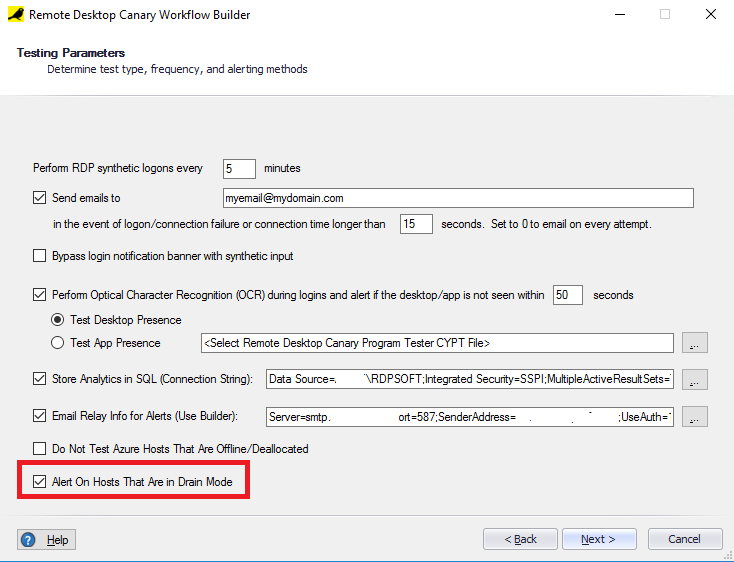Select the Test App Presence radio button
Image resolution: width=734 pixels, height=562 pixels.
click(x=58, y=343)
